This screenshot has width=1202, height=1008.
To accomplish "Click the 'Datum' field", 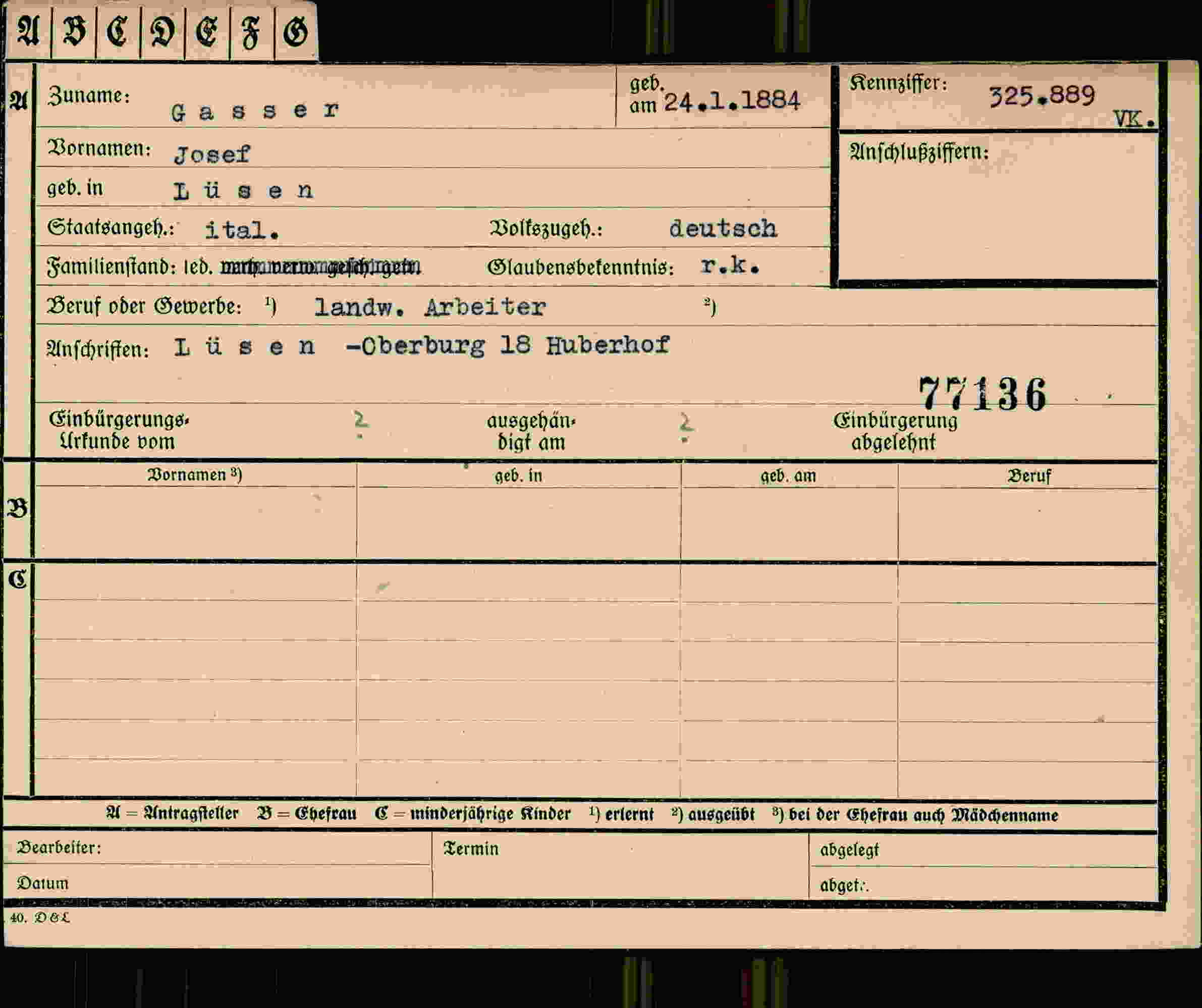I will tap(217, 883).
